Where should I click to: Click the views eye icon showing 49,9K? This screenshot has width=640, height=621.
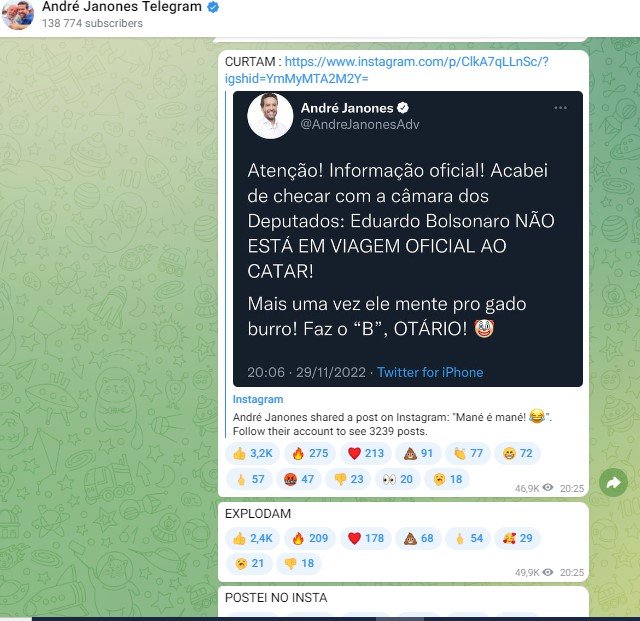pos(548,572)
